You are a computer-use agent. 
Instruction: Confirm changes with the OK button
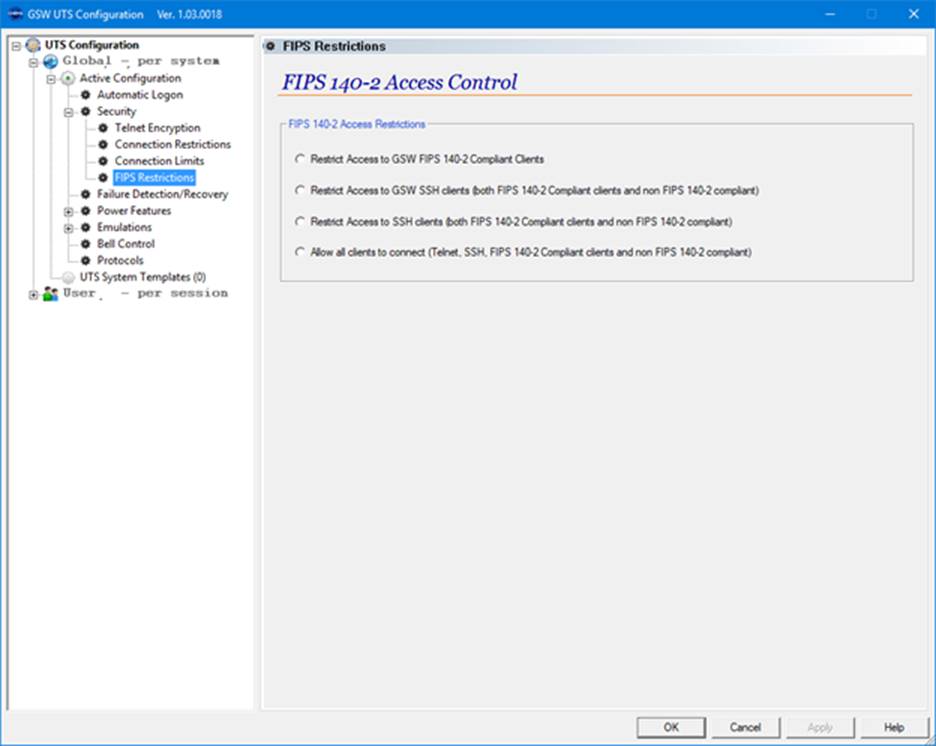(x=671, y=727)
